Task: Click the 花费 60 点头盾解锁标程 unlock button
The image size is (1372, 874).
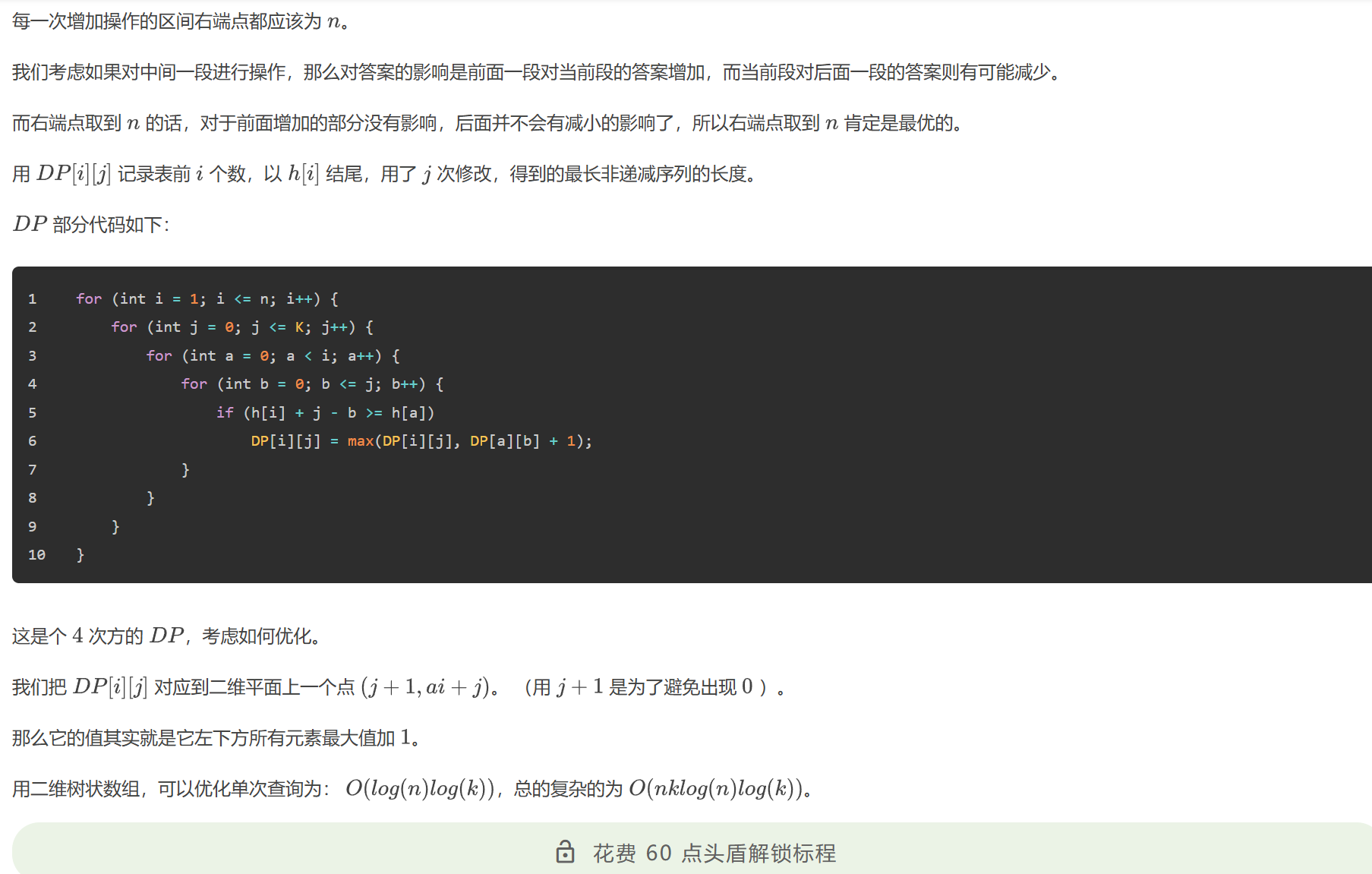Action: click(x=692, y=852)
